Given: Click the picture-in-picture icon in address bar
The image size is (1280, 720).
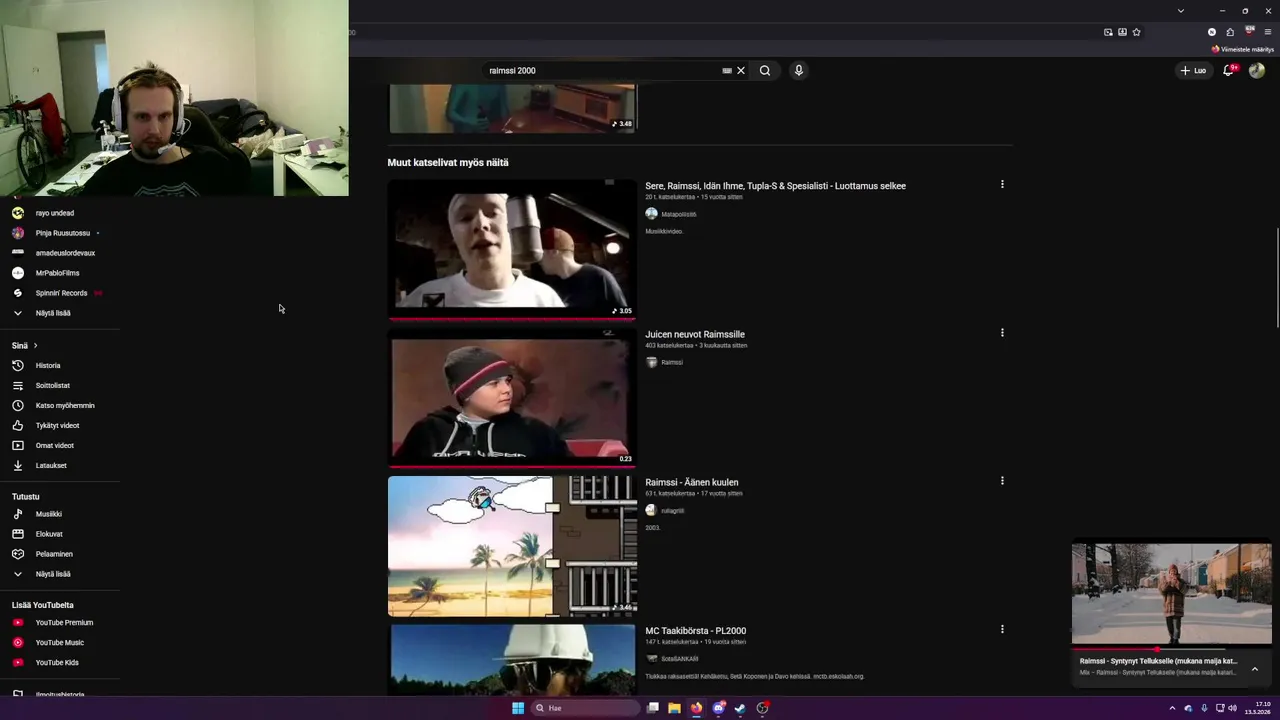Looking at the screenshot, I should 1108,32.
